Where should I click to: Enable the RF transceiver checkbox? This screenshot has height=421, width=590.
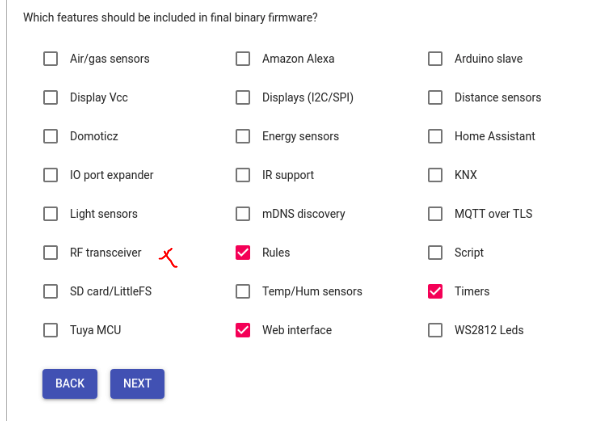50,252
